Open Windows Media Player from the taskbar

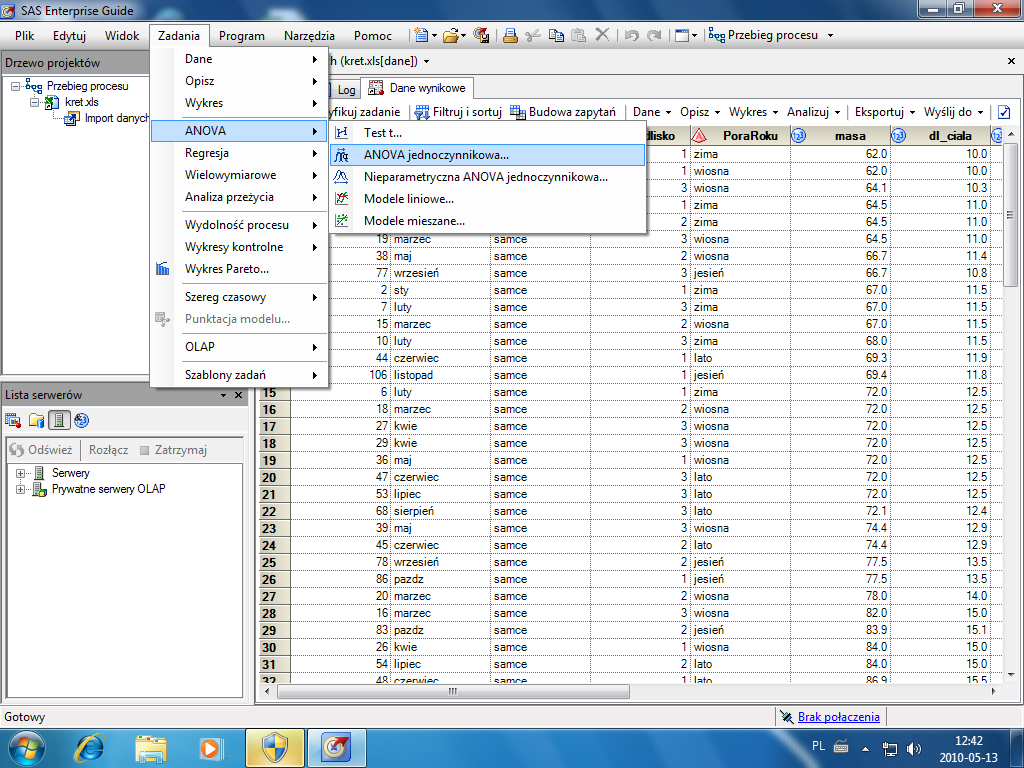(210, 747)
